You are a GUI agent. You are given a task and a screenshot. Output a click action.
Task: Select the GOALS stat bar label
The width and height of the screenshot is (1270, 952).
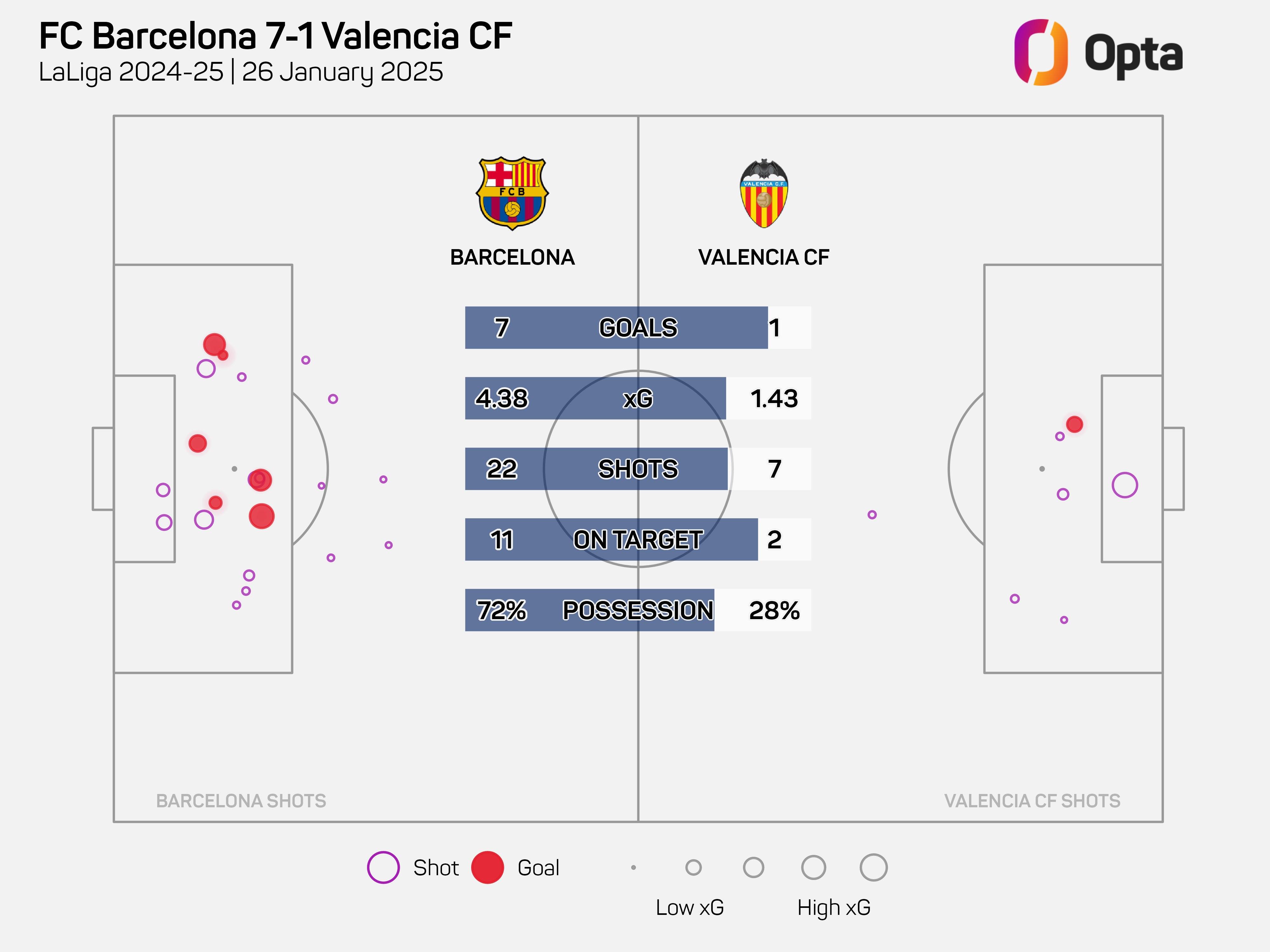(638, 328)
